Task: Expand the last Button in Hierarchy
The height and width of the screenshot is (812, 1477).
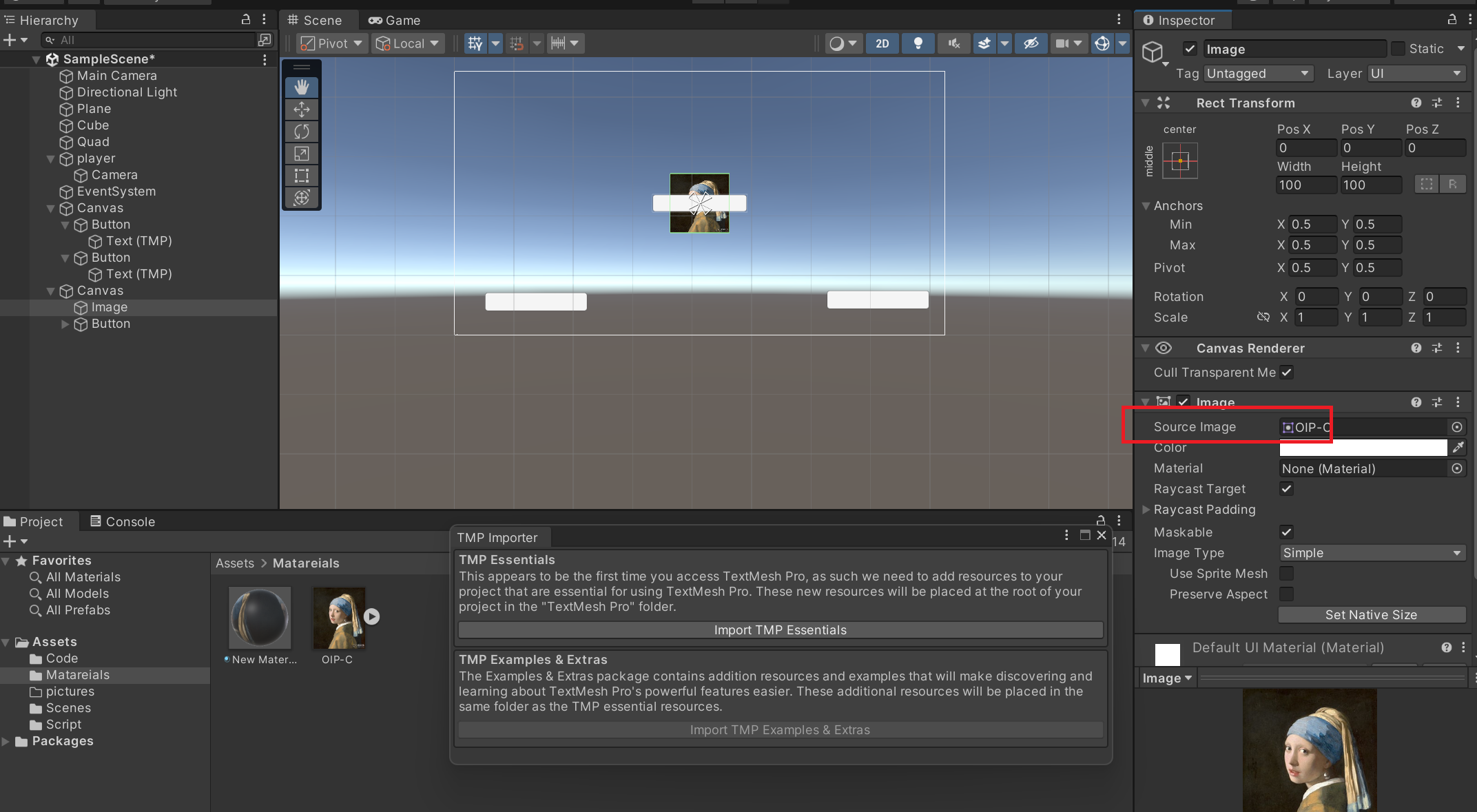Action: (x=65, y=324)
